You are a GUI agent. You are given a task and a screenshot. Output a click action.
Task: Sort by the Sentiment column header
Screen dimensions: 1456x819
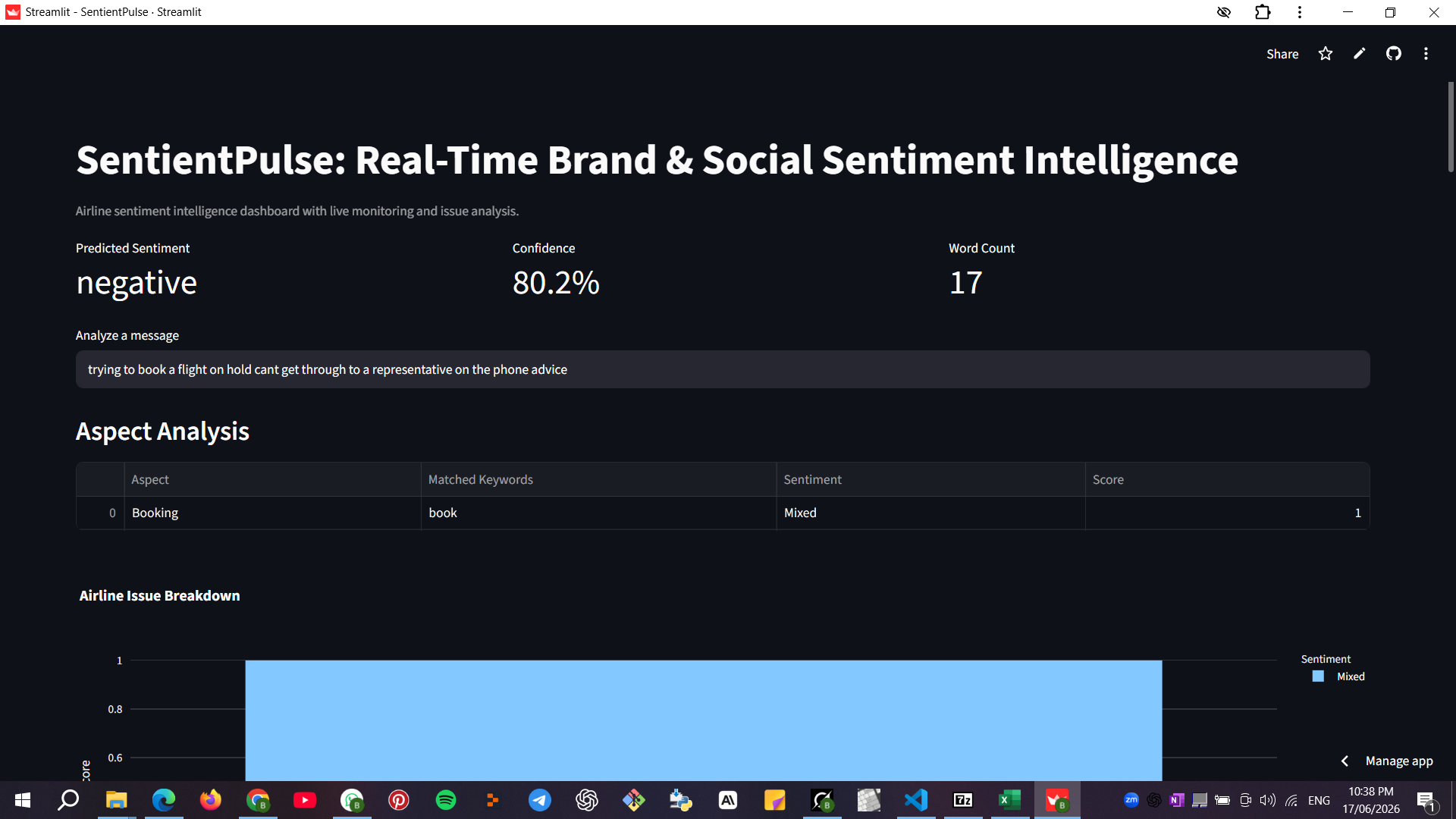[930, 479]
